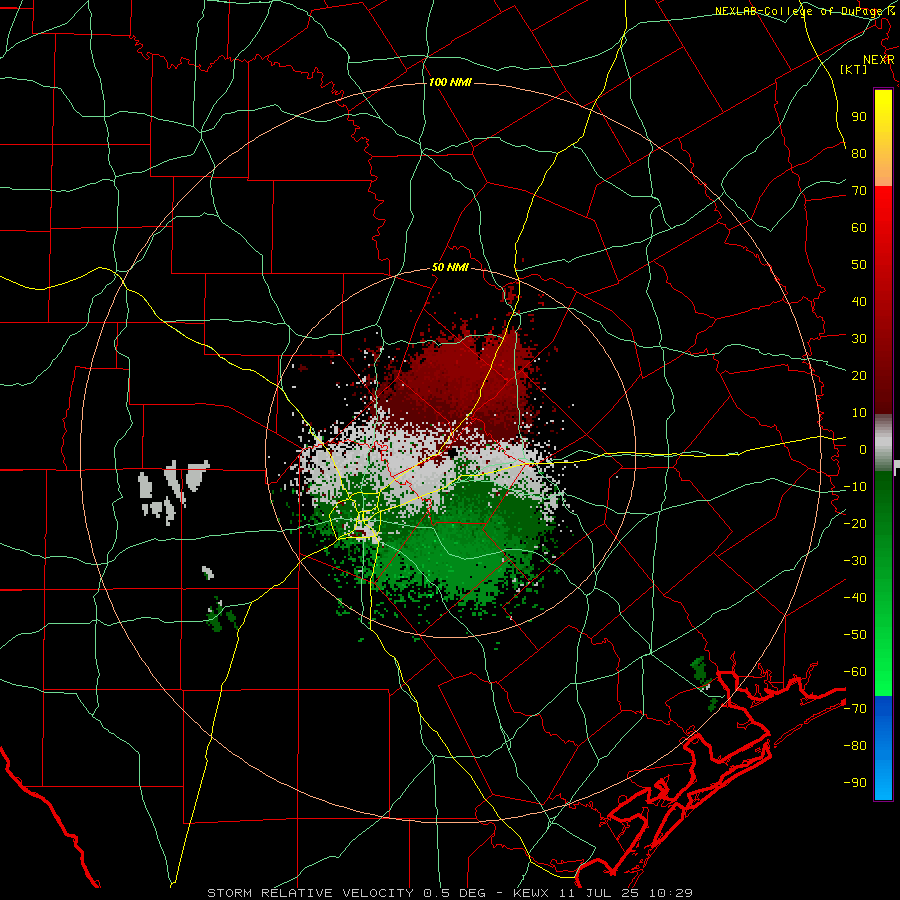Image resolution: width=900 pixels, height=900 pixels.
Task: Click the 80 value on velocity scale
Action: [x=859, y=154]
